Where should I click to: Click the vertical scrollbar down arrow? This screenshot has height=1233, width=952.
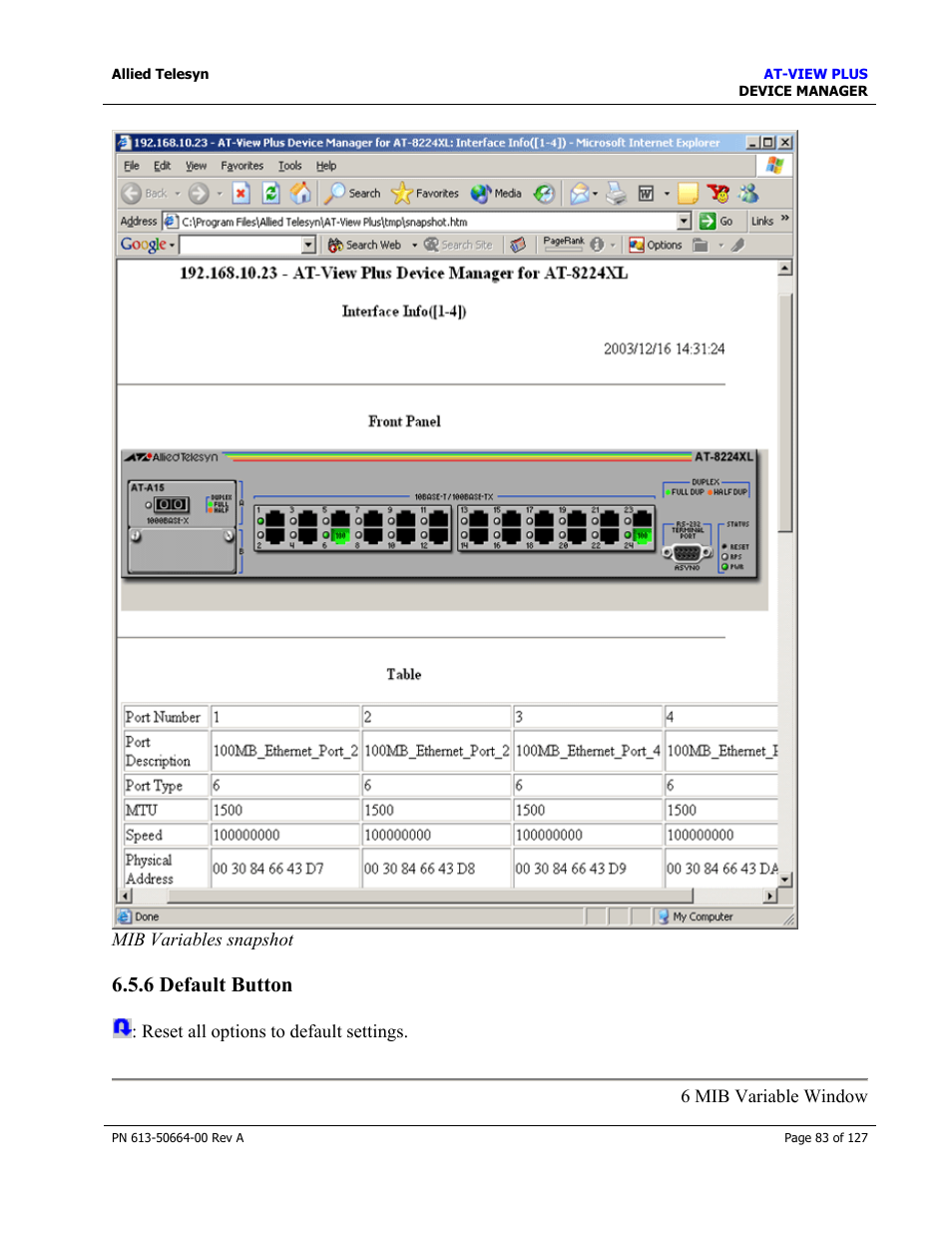[x=785, y=881]
